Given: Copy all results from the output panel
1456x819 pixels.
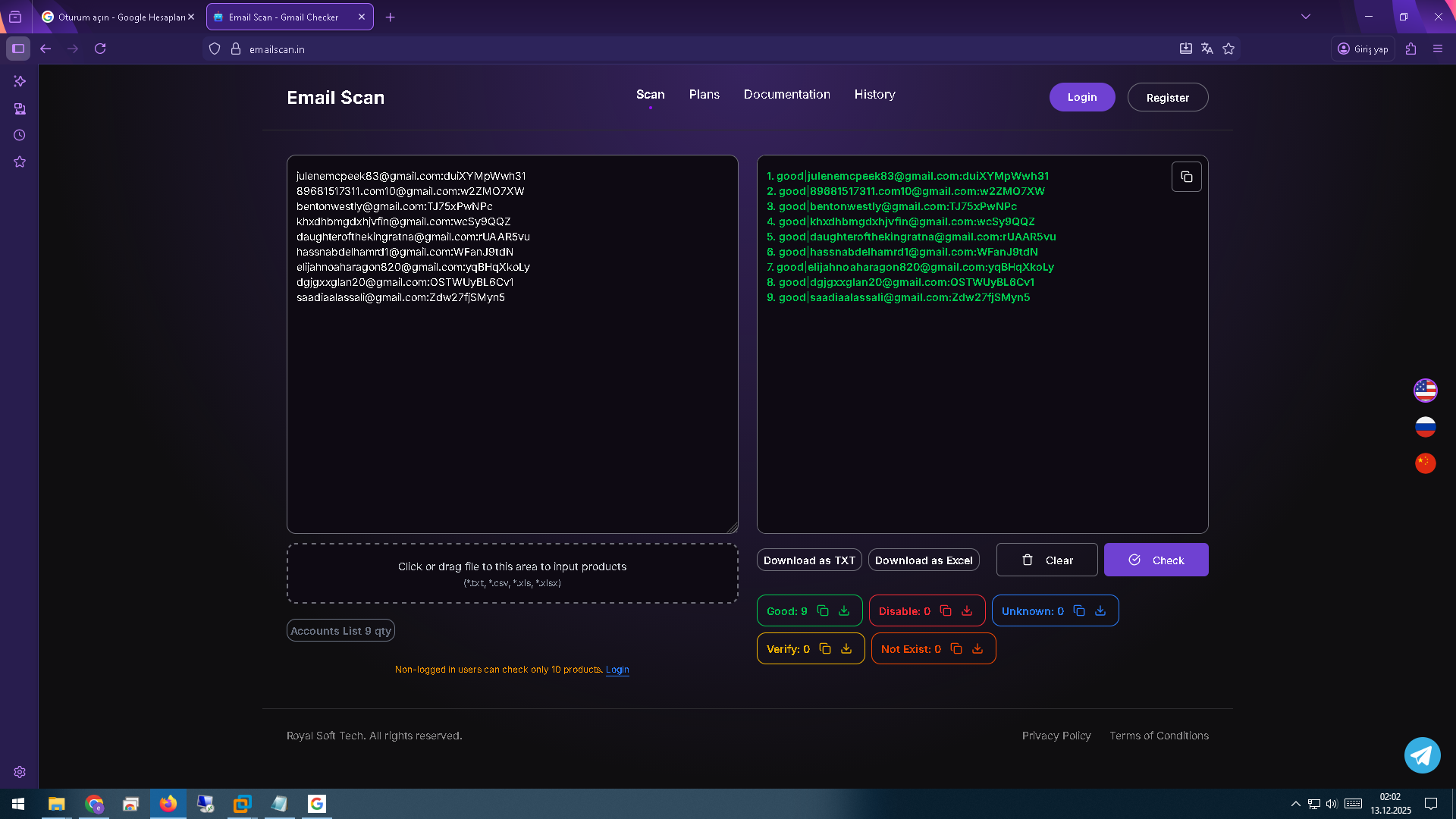Looking at the screenshot, I should point(1187,177).
